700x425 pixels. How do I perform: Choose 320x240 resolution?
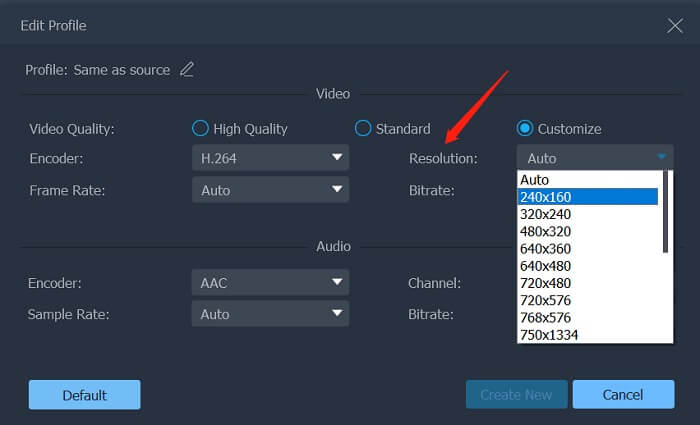click(588, 214)
